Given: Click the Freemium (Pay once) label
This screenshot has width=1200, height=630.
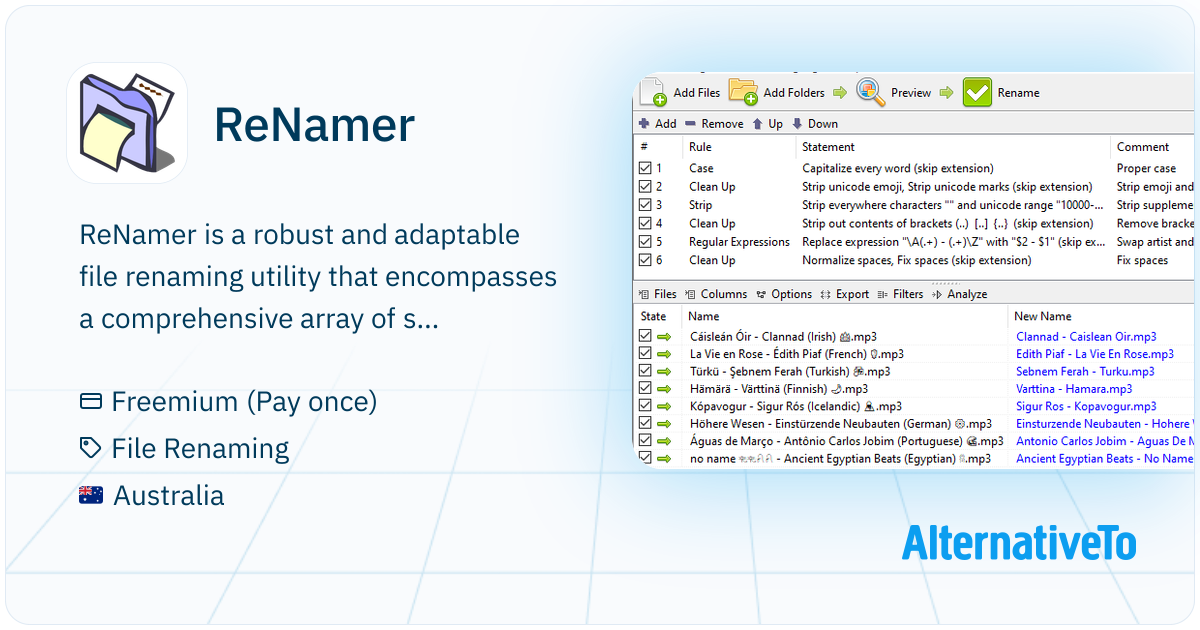Looking at the screenshot, I should (x=244, y=402).
